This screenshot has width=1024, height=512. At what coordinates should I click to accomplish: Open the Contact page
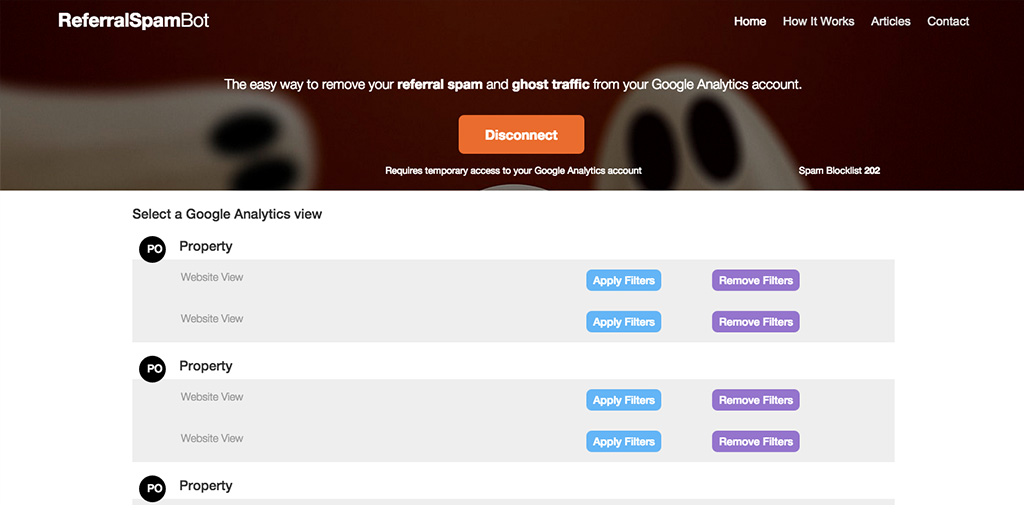coord(948,22)
